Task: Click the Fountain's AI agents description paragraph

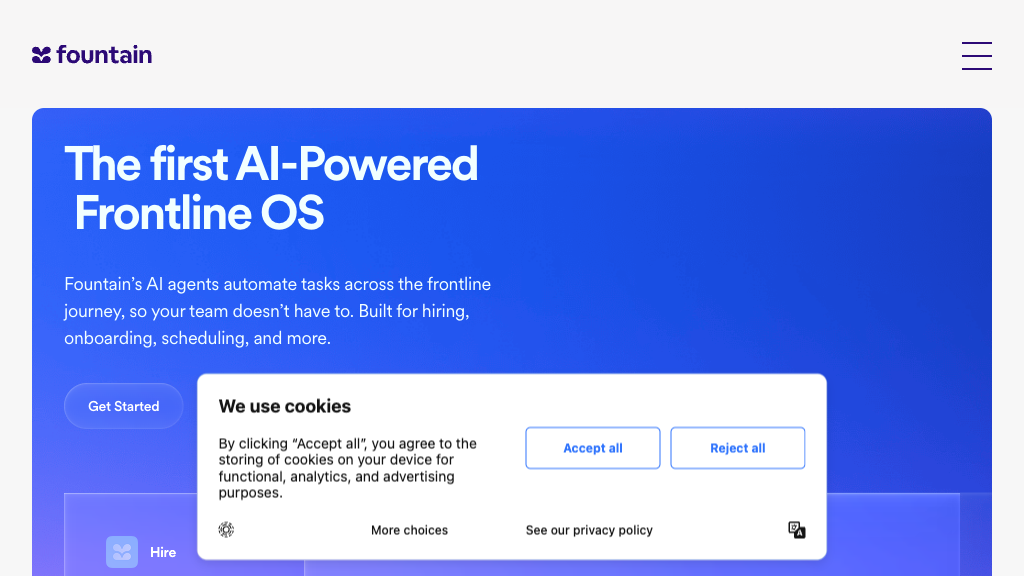Action: 277,311
